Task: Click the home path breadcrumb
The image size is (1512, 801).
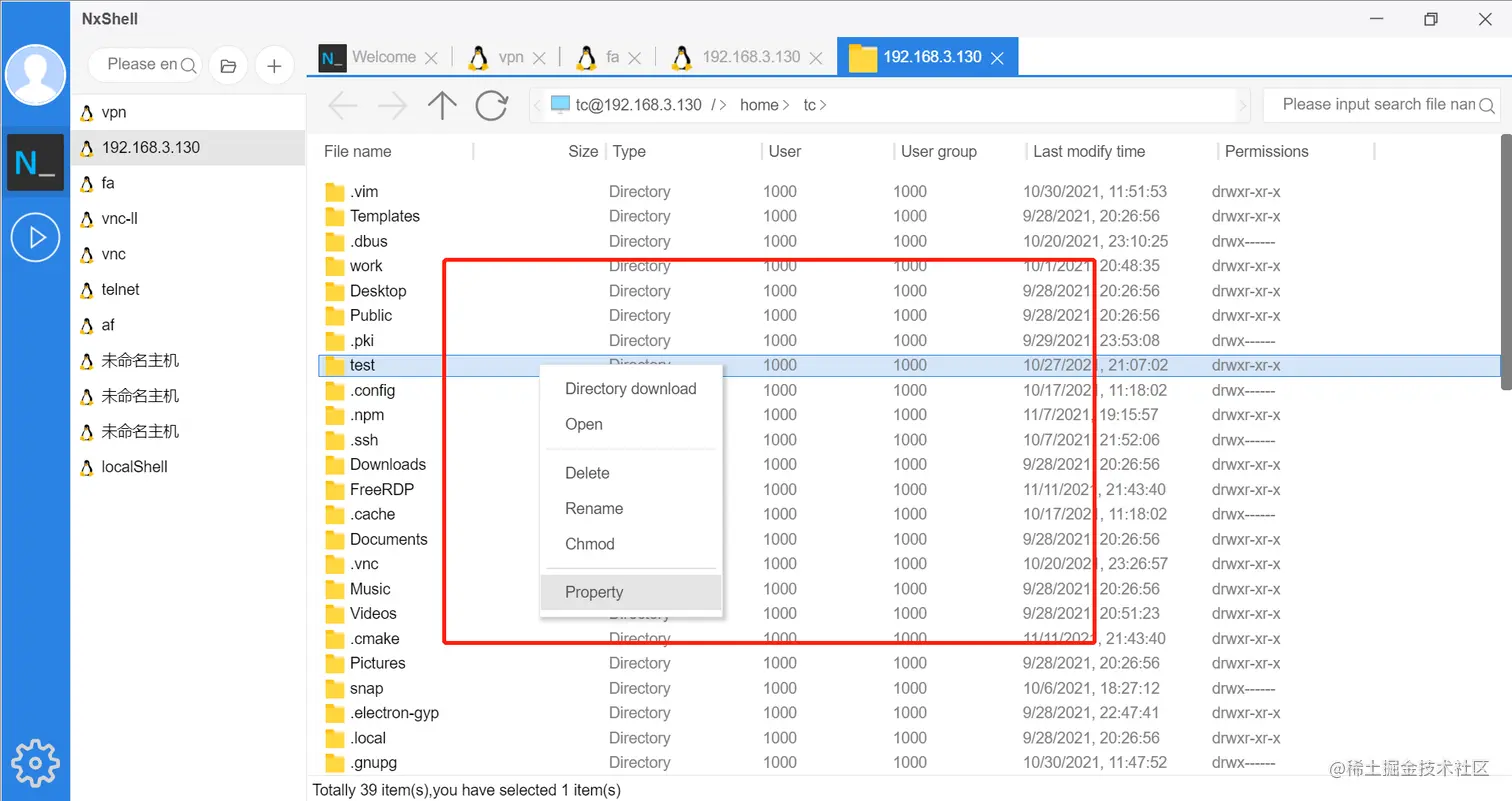Action: pyautogui.click(x=759, y=105)
